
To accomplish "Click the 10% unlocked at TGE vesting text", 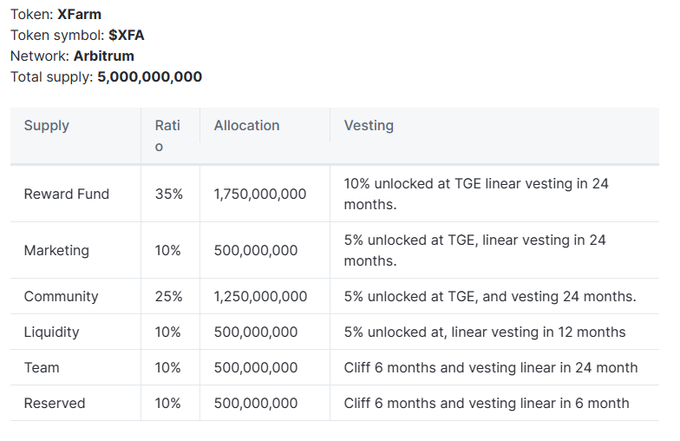I will [476, 194].
